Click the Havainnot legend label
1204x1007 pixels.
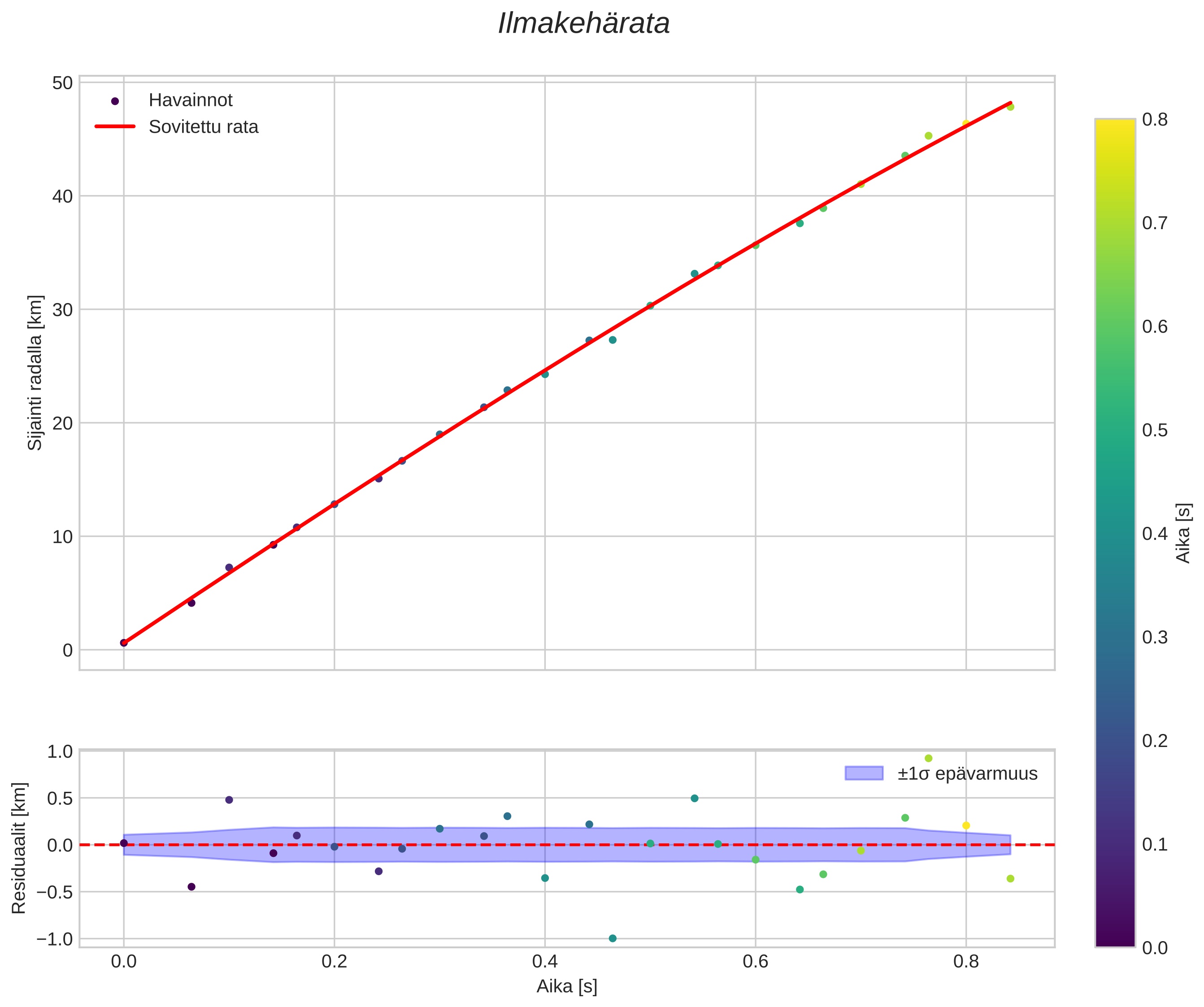click(x=190, y=100)
